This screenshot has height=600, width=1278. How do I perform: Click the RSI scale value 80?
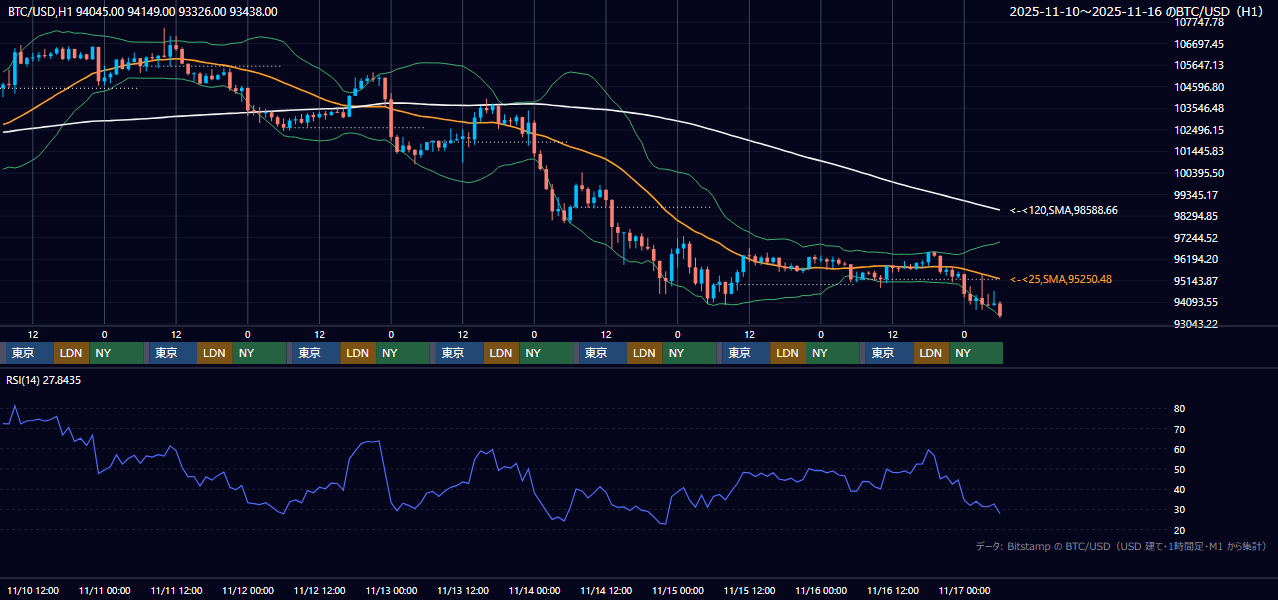[x=1180, y=409]
